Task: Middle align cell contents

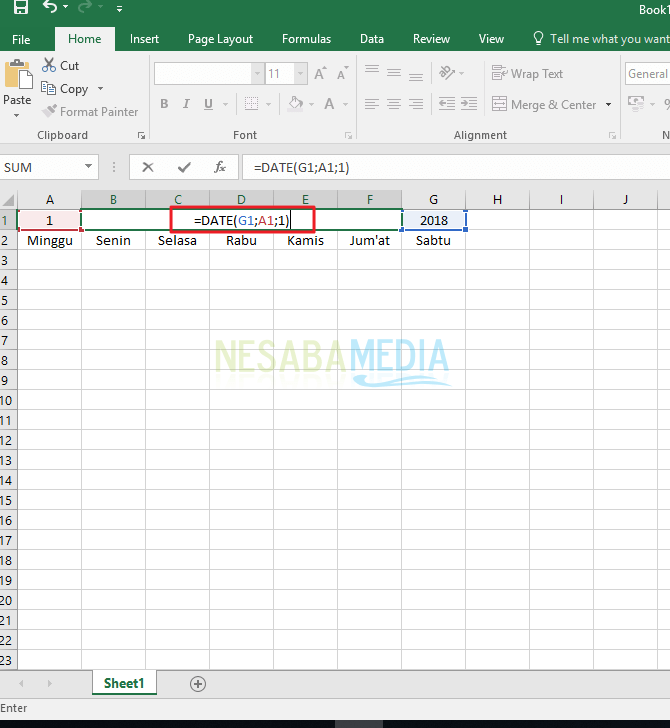Action: pyautogui.click(x=394, y=73)
